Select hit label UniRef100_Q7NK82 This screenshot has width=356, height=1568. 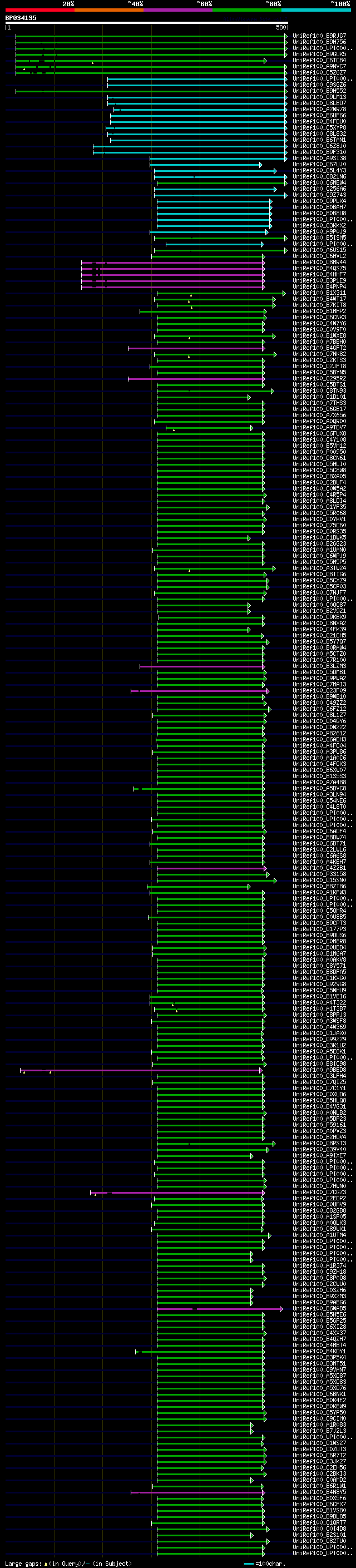319,354
